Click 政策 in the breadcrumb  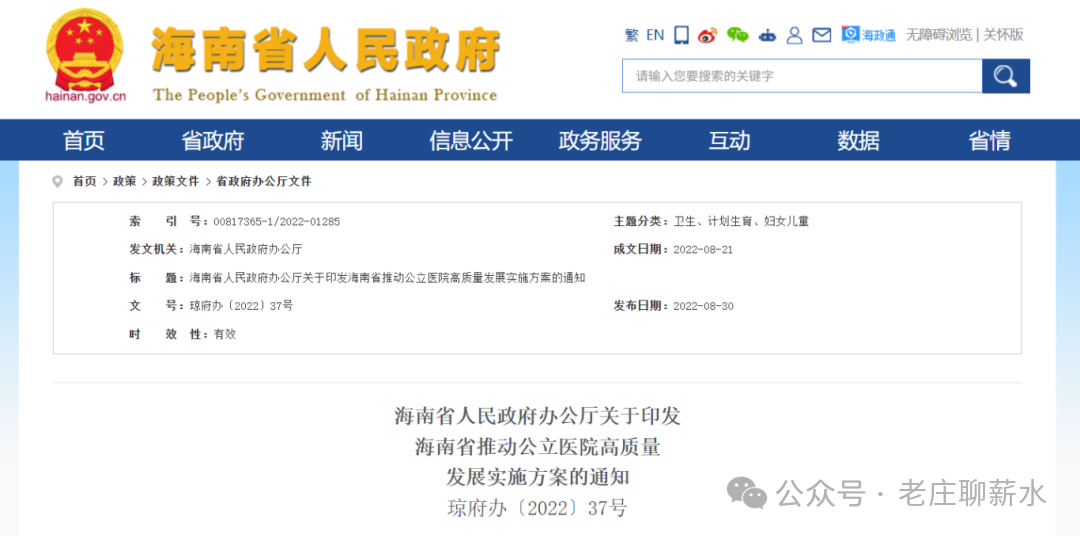pyautogui.click(x=125, y=182)
